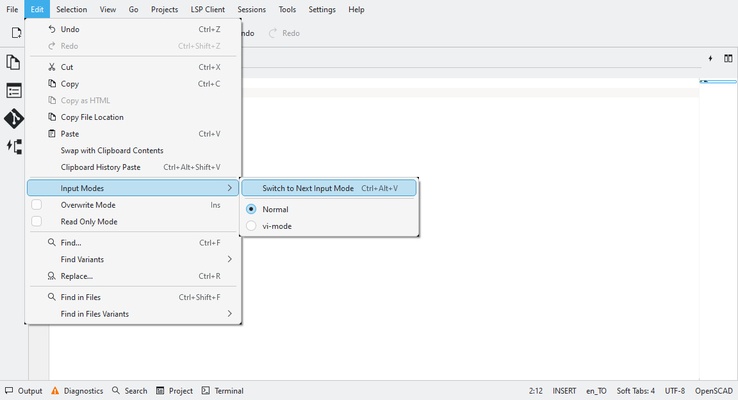Click the 2:12 cursor position indicator
Viewport: 738px width, 400px height.
pos(535,391)
